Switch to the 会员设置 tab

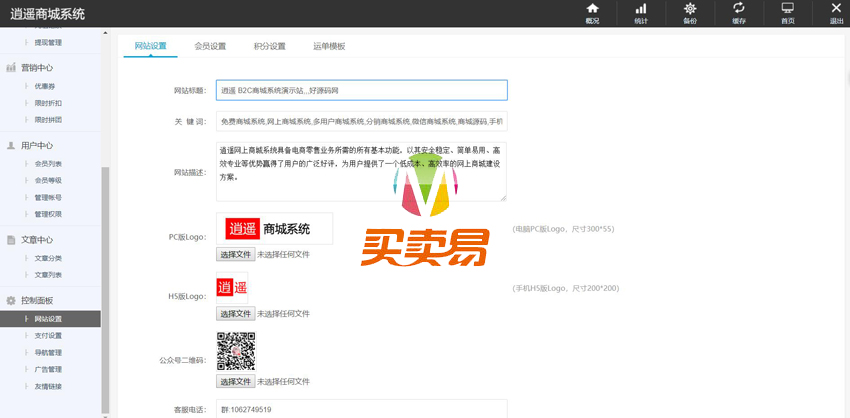pos(210,46)
